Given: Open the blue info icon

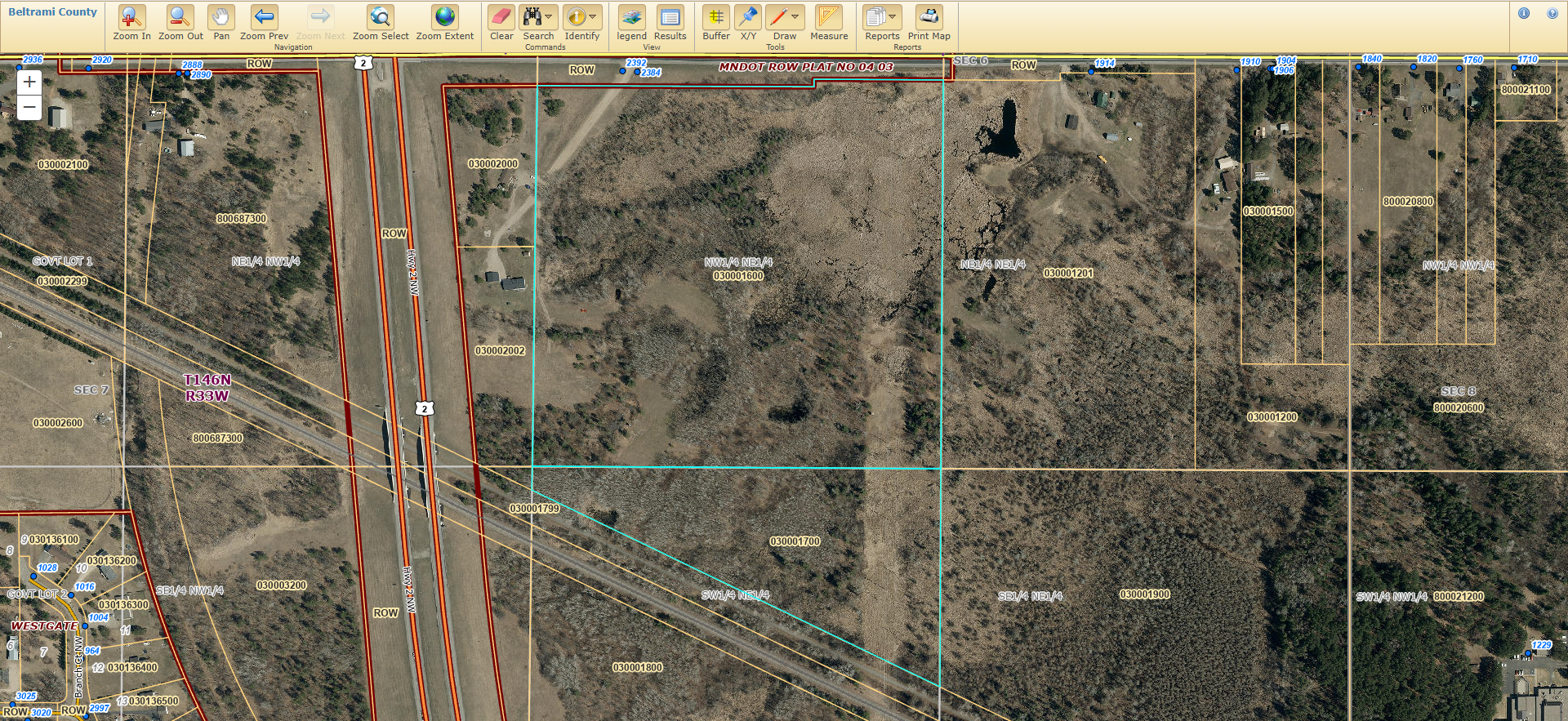Looking at the screenshot, I should (x=1524, y=13).
